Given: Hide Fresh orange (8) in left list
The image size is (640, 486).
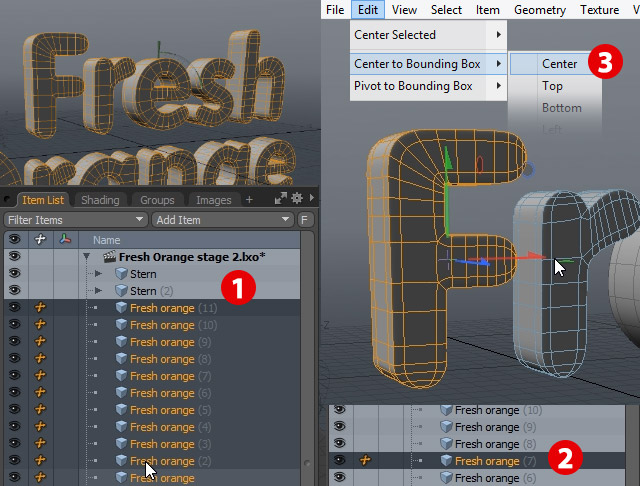Looking at the screenshot, I should pyautogui.click(x=15, y=358).
